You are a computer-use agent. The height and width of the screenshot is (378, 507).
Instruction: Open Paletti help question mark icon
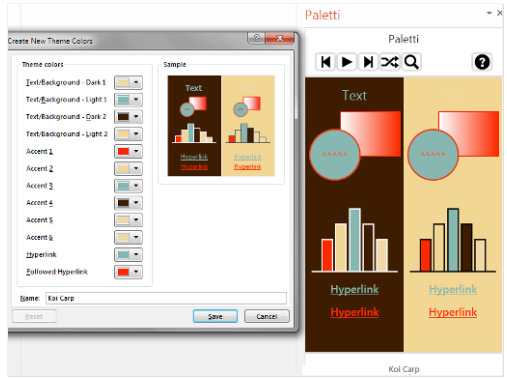pyautogui.click(x=482, y=62)
